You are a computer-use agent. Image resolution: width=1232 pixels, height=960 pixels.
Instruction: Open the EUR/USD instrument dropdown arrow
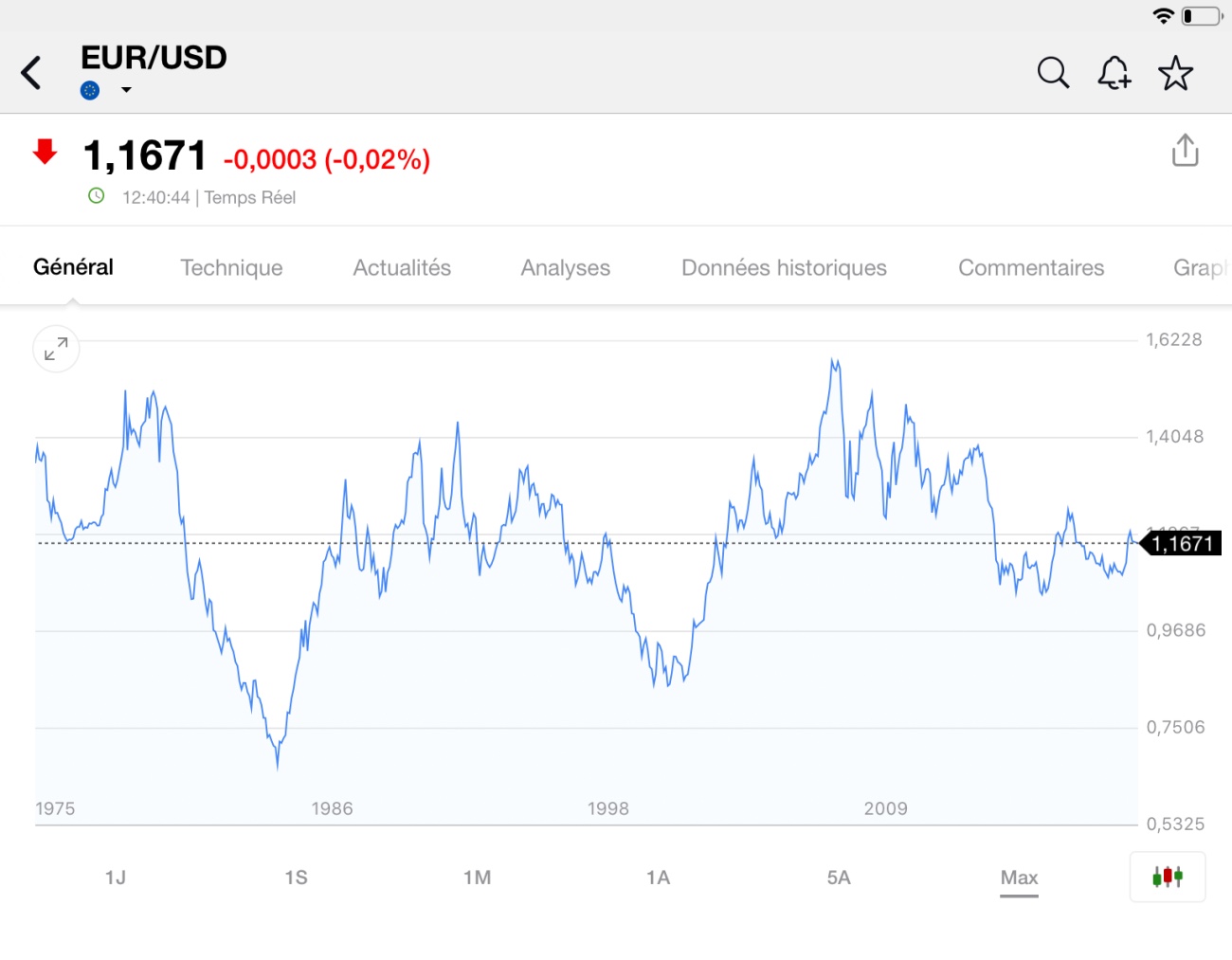(x=126, y=91)
